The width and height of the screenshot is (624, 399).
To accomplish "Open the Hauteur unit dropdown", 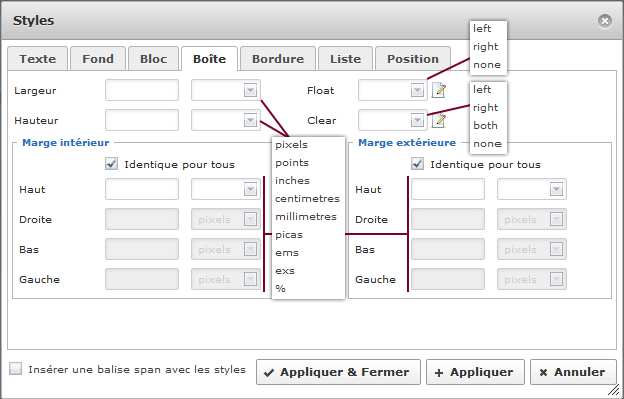I will (226, 120).
